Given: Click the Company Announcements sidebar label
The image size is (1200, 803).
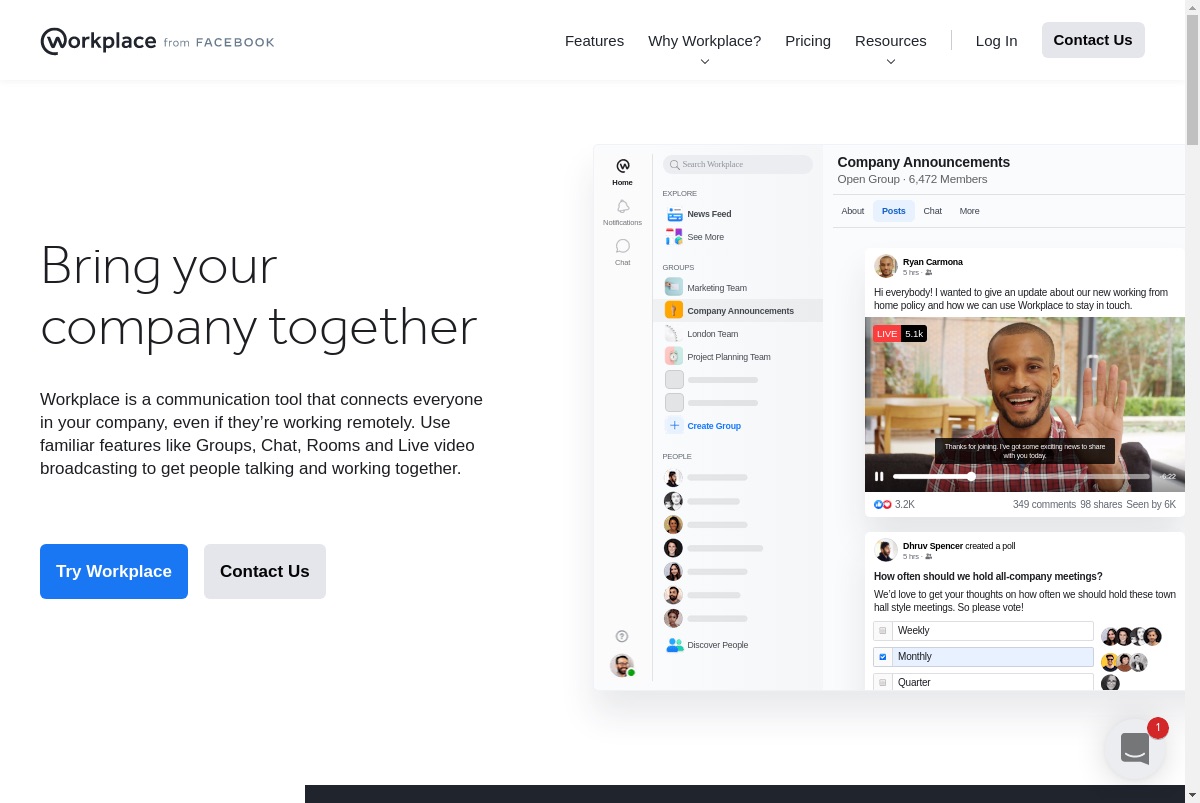Looking at the screenshot, I should [x=740, y=311].
